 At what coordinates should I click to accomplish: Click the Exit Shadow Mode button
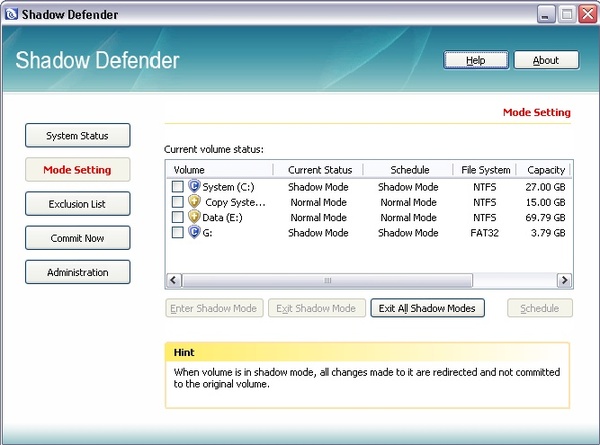coord(317,308)
